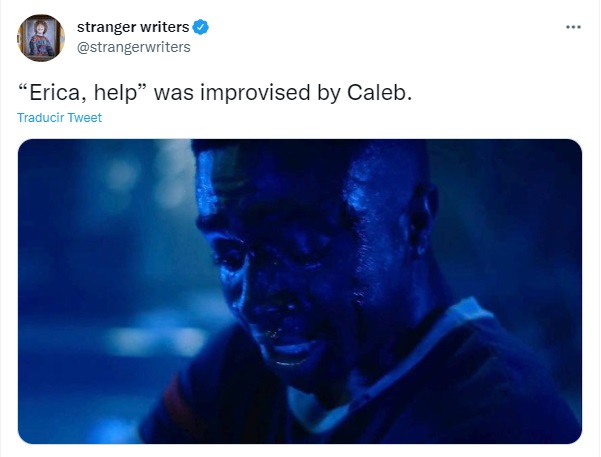Screen dimensions: 601x457
Task: Click the word Caleb in the tweet
Action: tap(379, 93)
